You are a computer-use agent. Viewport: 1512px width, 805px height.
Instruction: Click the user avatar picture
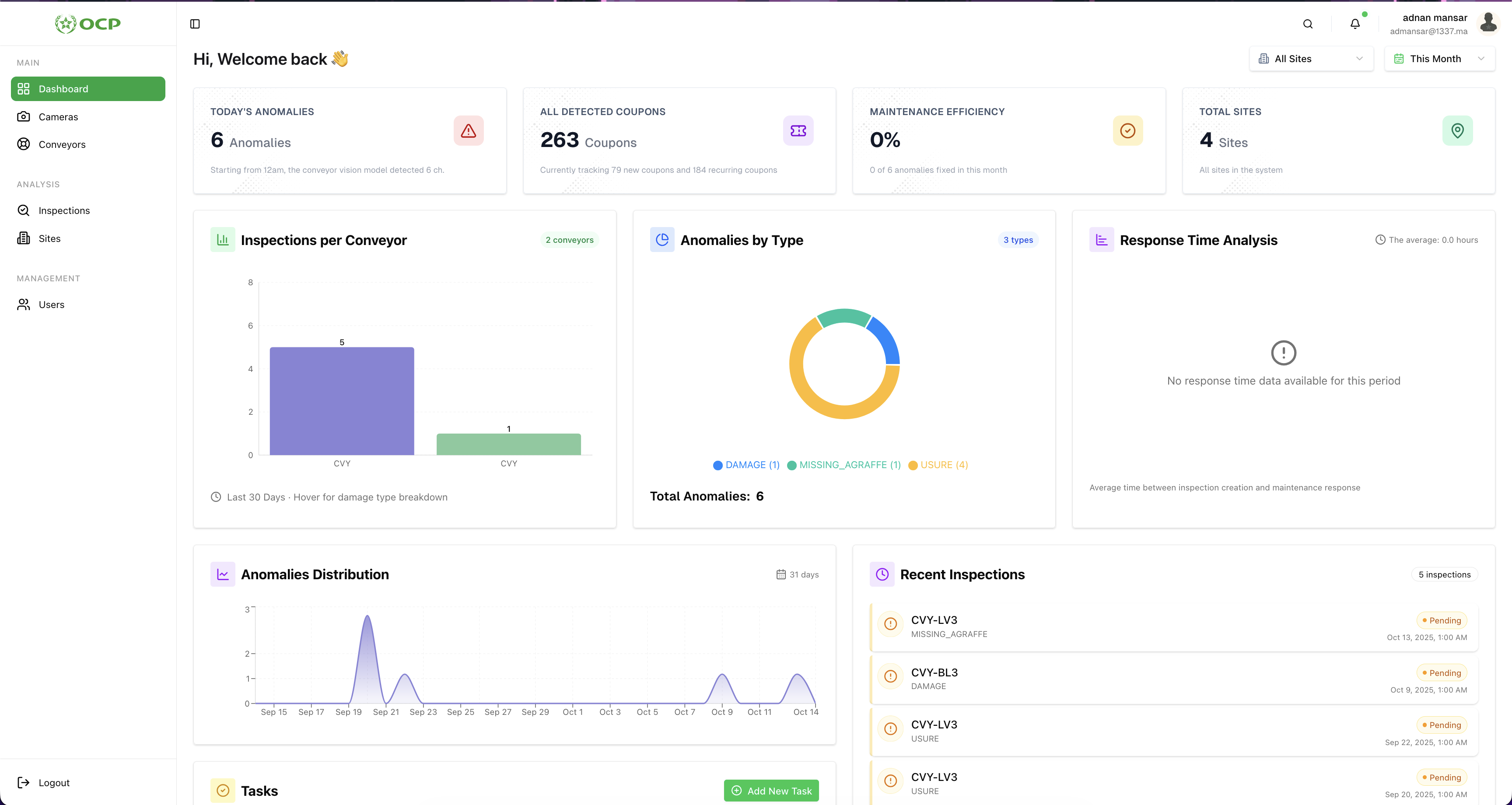[x=1488, y=23]
